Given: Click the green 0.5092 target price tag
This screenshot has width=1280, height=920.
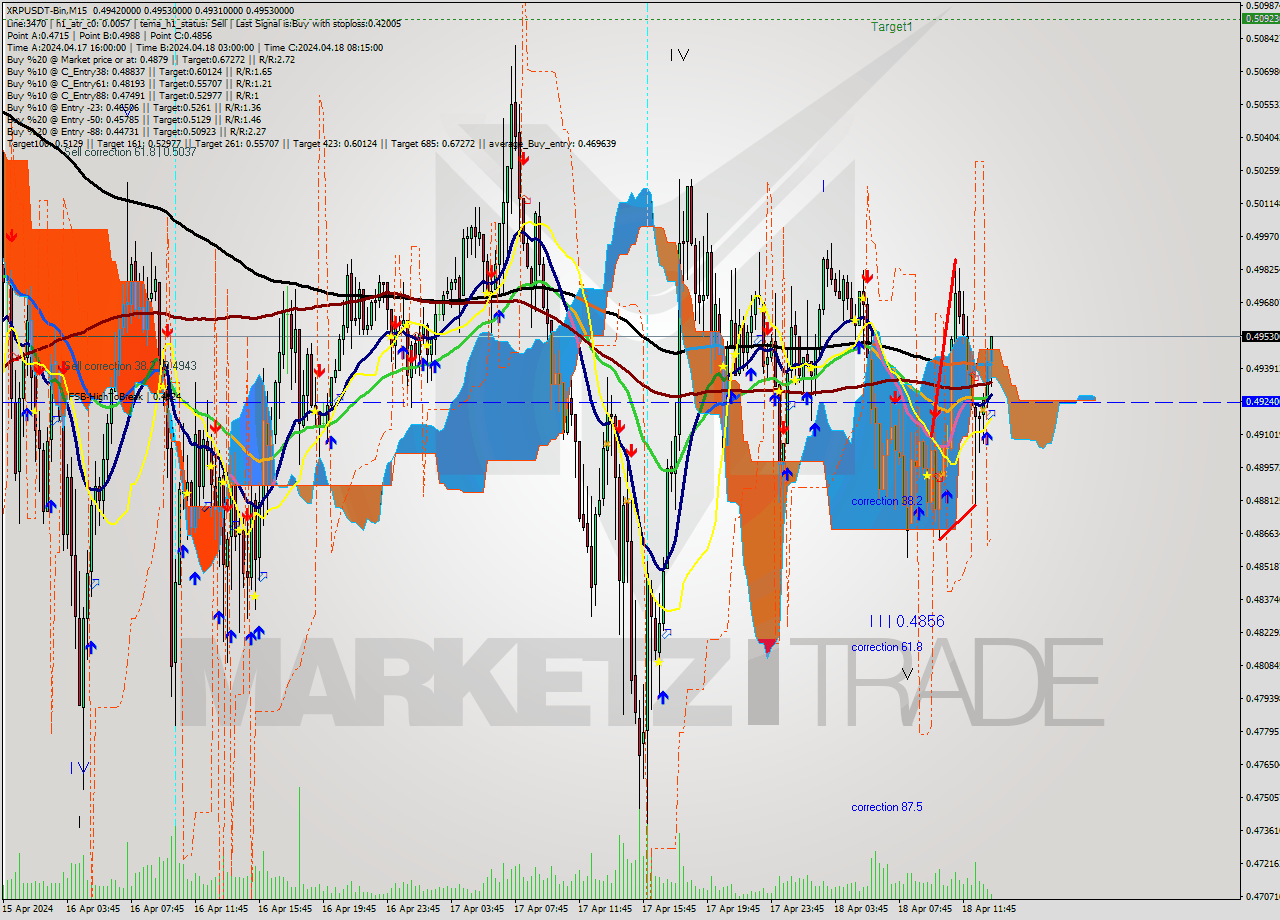Looking at the screenshot, I should pyautogui.click(x=1260, y=18).
